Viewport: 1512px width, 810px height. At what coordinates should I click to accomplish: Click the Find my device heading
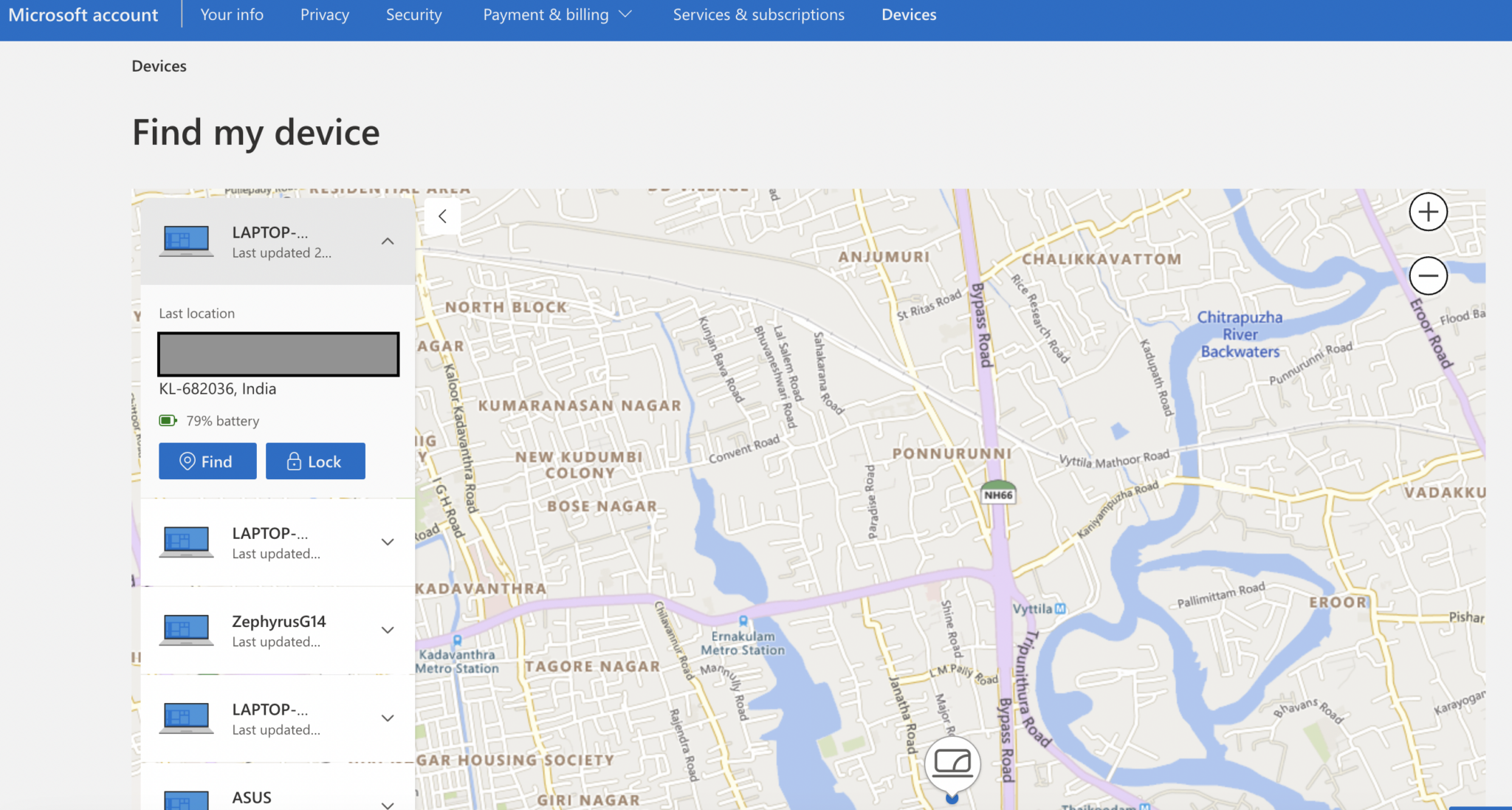(x=256, y=133)
